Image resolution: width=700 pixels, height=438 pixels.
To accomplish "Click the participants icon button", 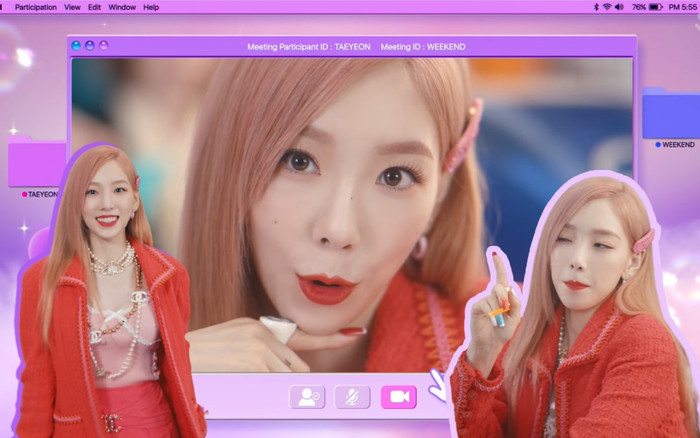I will coord(308,396).
